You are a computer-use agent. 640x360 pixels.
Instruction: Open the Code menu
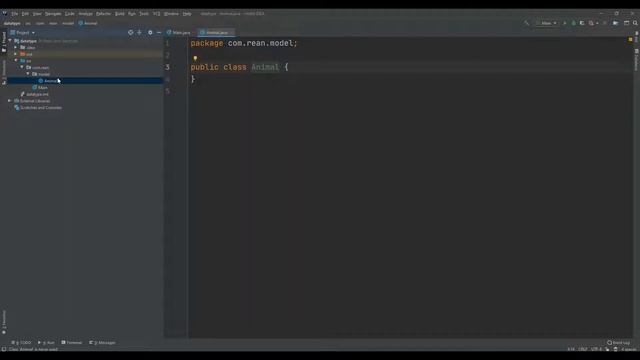click(70, 13)
